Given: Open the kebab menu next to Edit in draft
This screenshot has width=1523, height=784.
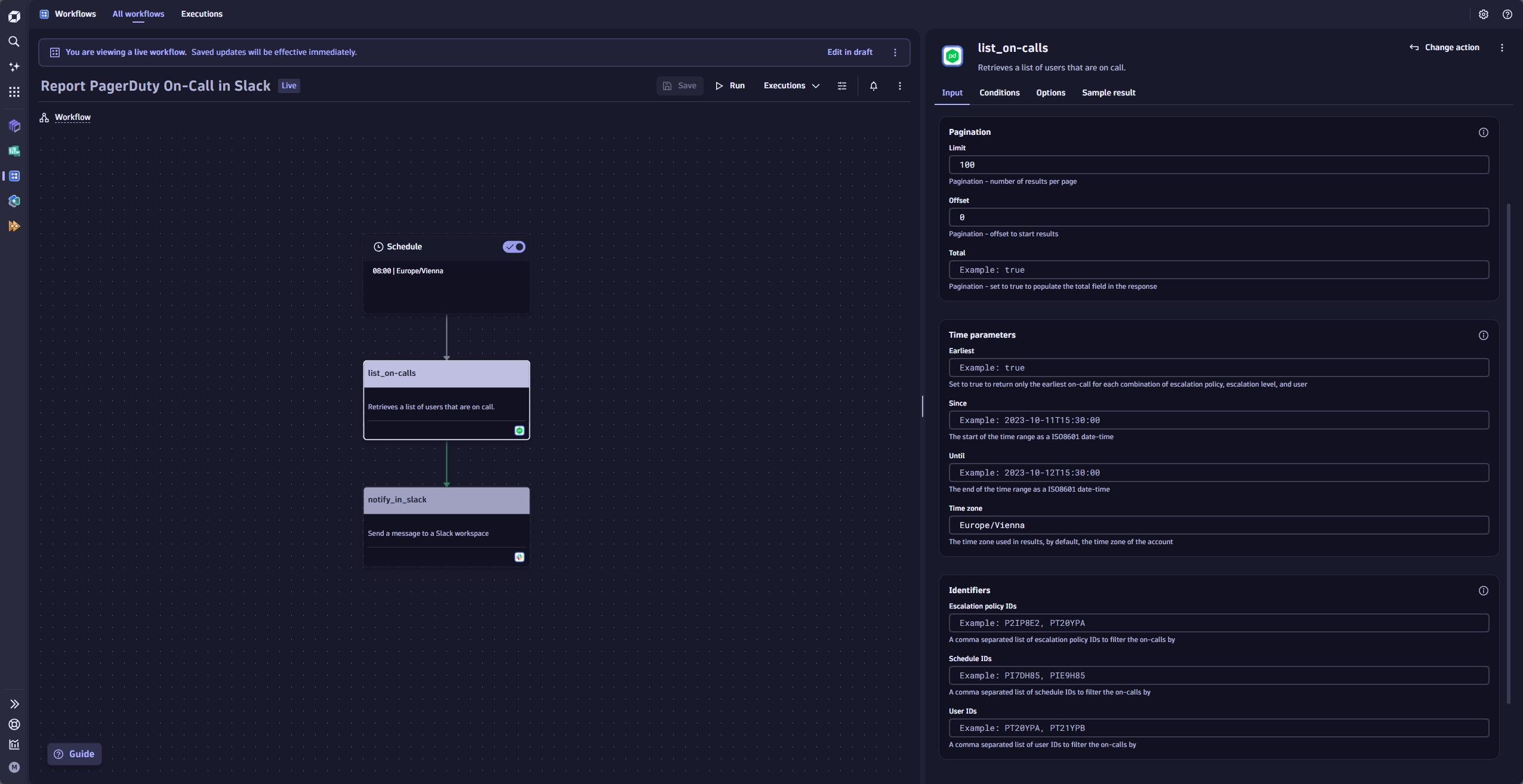Looking at the screenshot, I should click(x=894, y=52).
